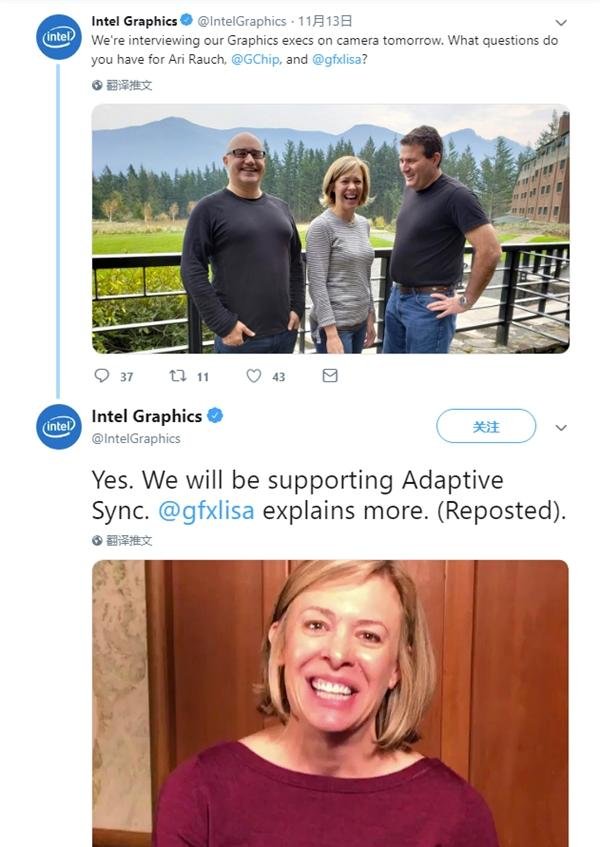Open the dropdown arrow next to 关注
The height and width of the screenshot is (847, 600).
coord(561,427)
